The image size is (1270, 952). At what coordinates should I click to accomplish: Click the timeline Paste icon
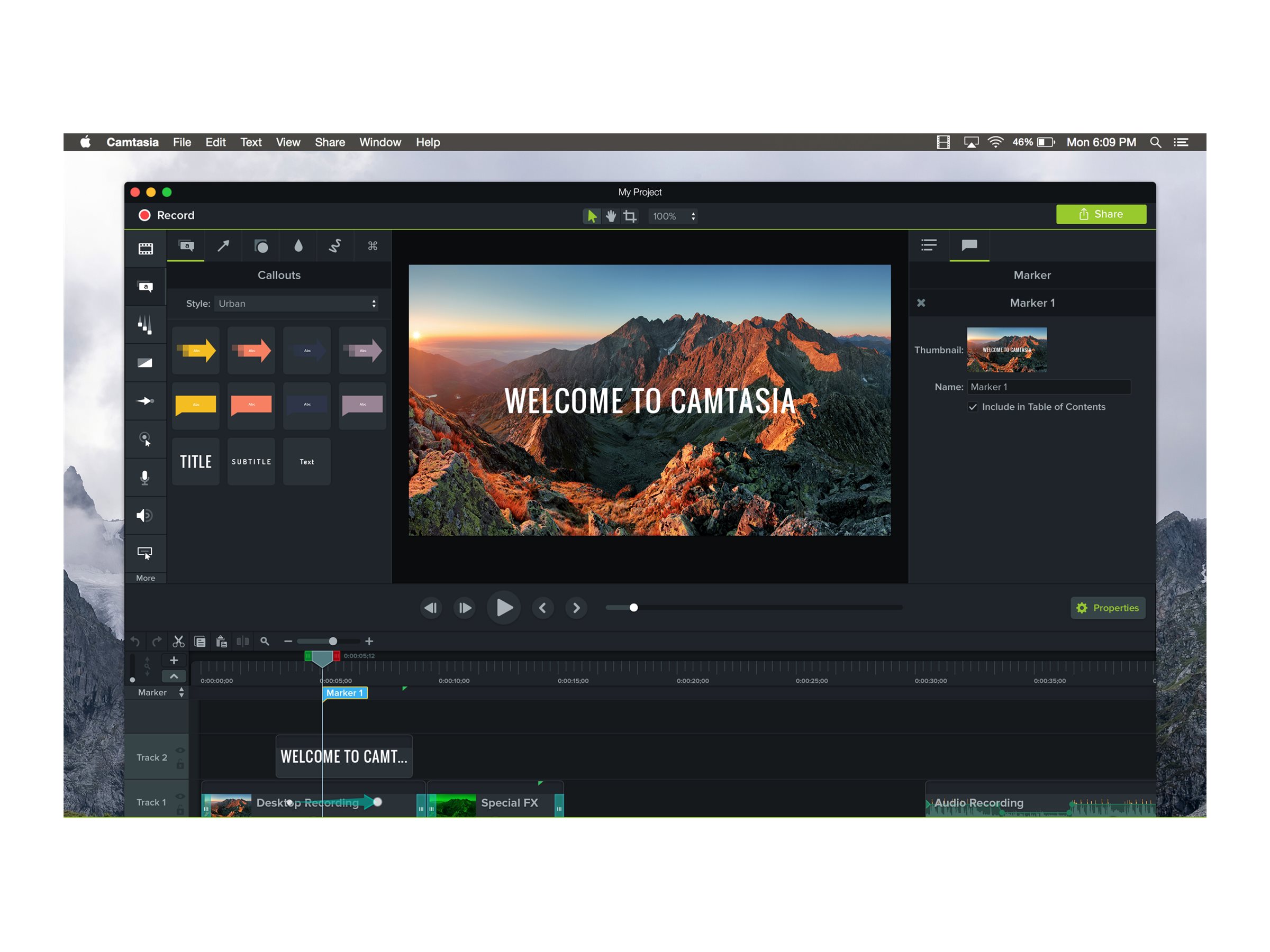click(x=222, y=642)
